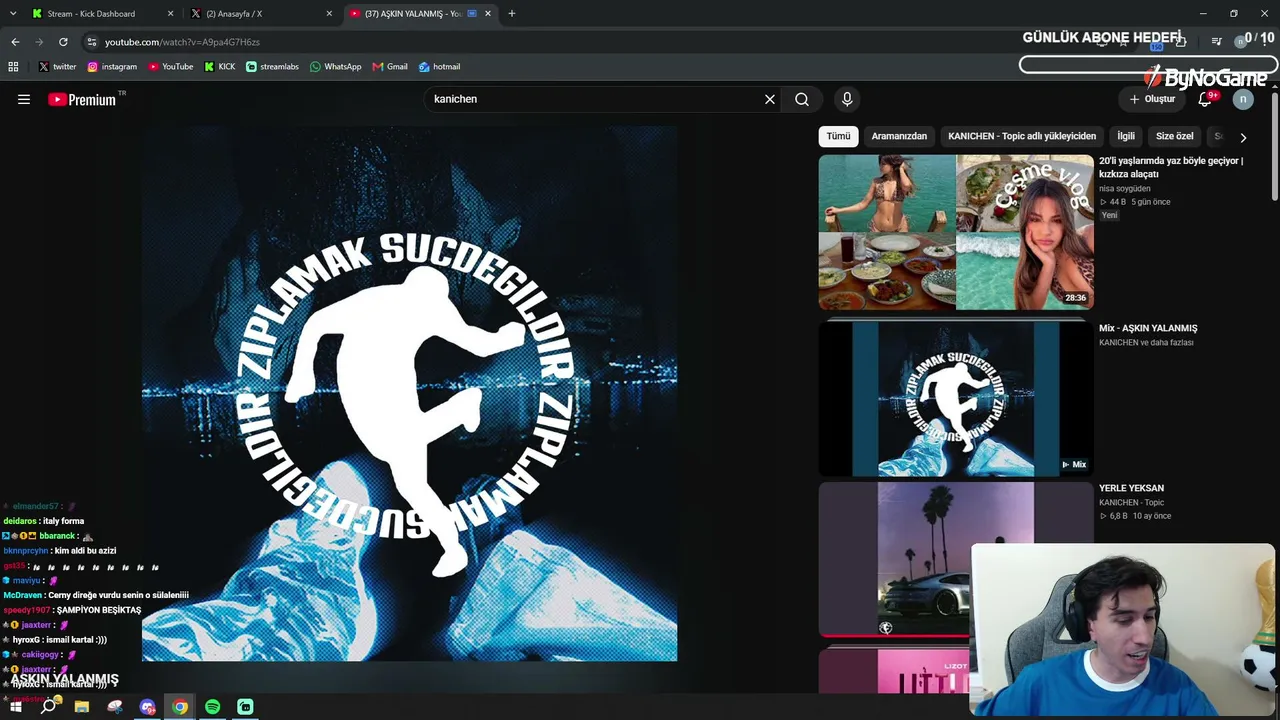Go to YouTube Premium home logo
Image resolution: width=1280 pixels, height=720 pixels.
coord(82,99)
